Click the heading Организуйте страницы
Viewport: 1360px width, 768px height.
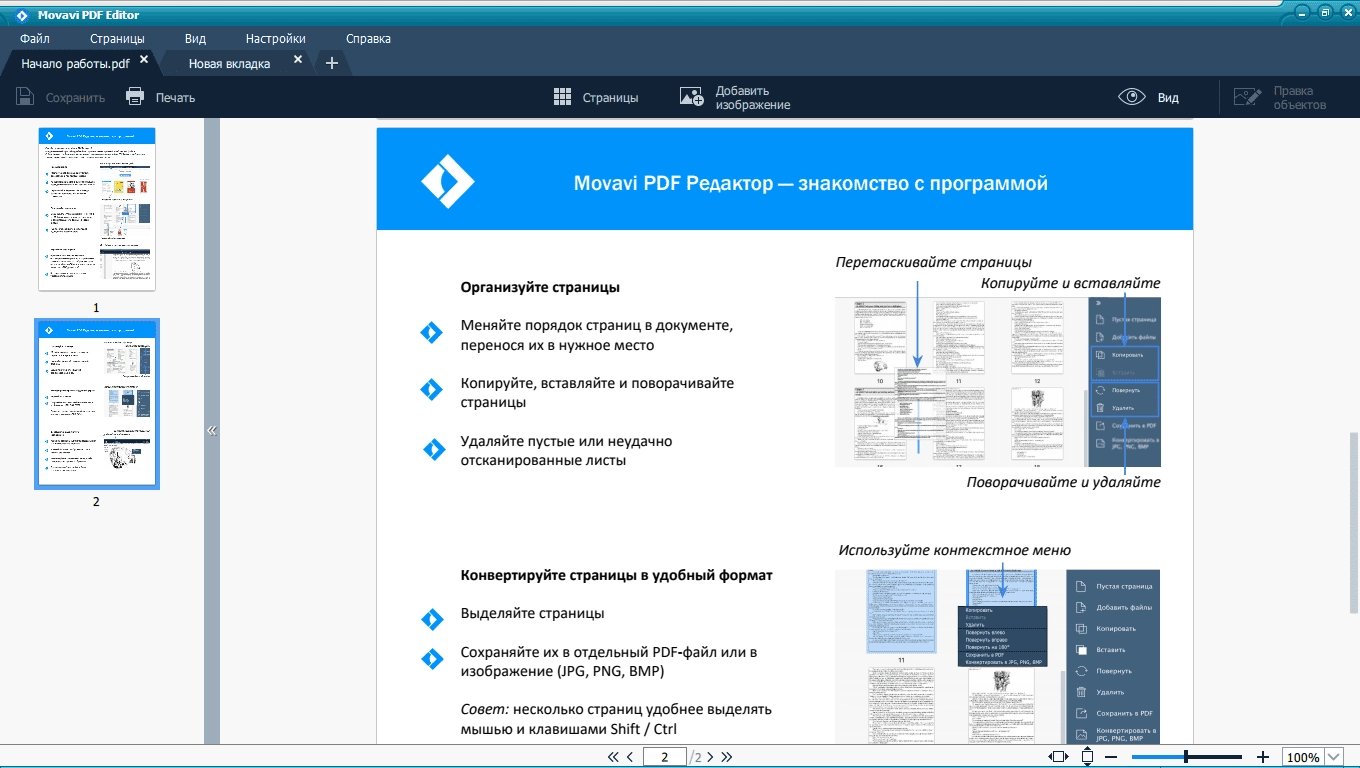click(x=540, y=287)
